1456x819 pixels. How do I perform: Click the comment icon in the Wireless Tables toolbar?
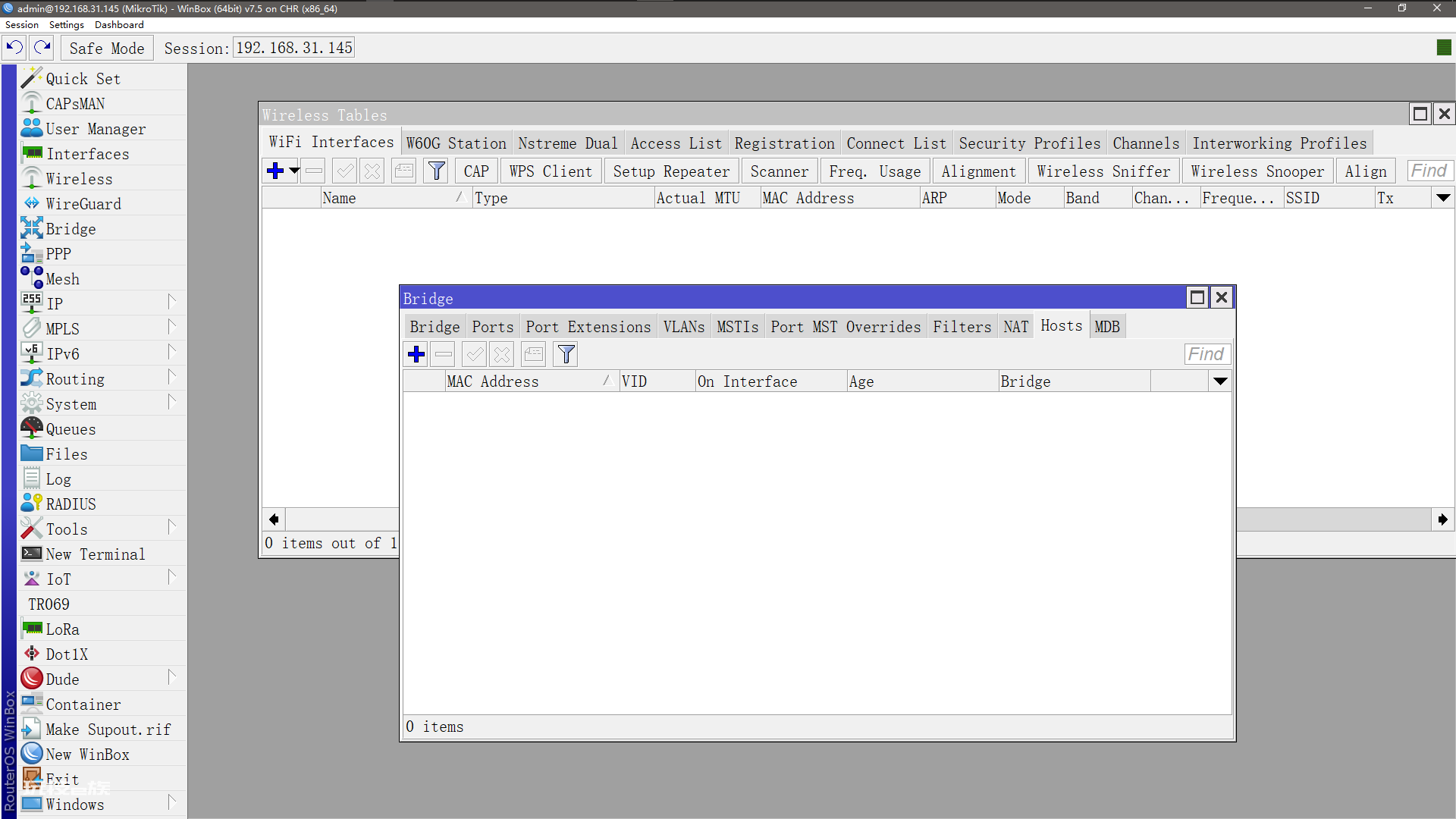pyautogui.click(x=404, y=171)
